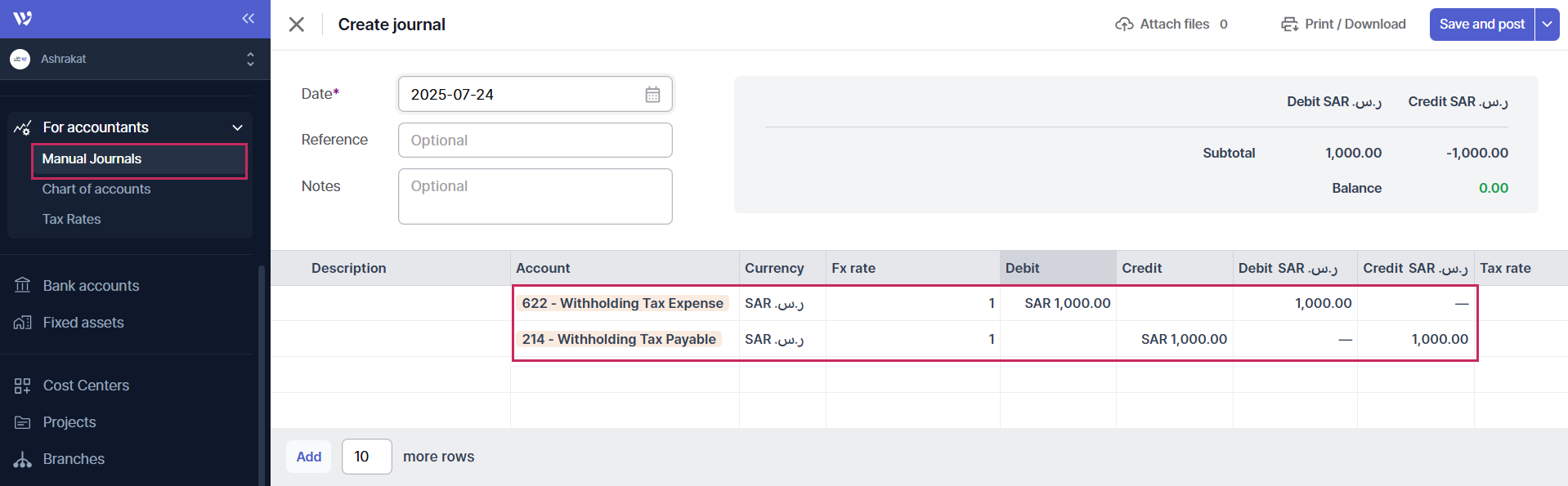
Task: Click the Save and post button
Action: coord(1481,25)
